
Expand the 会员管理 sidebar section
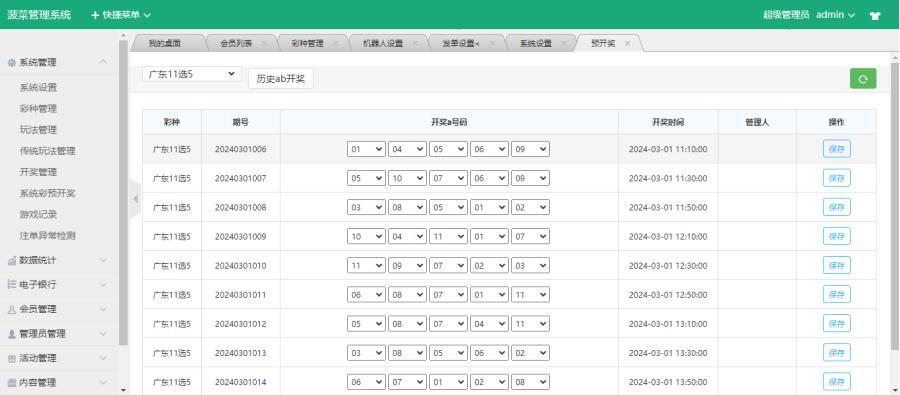coord(103,309)
